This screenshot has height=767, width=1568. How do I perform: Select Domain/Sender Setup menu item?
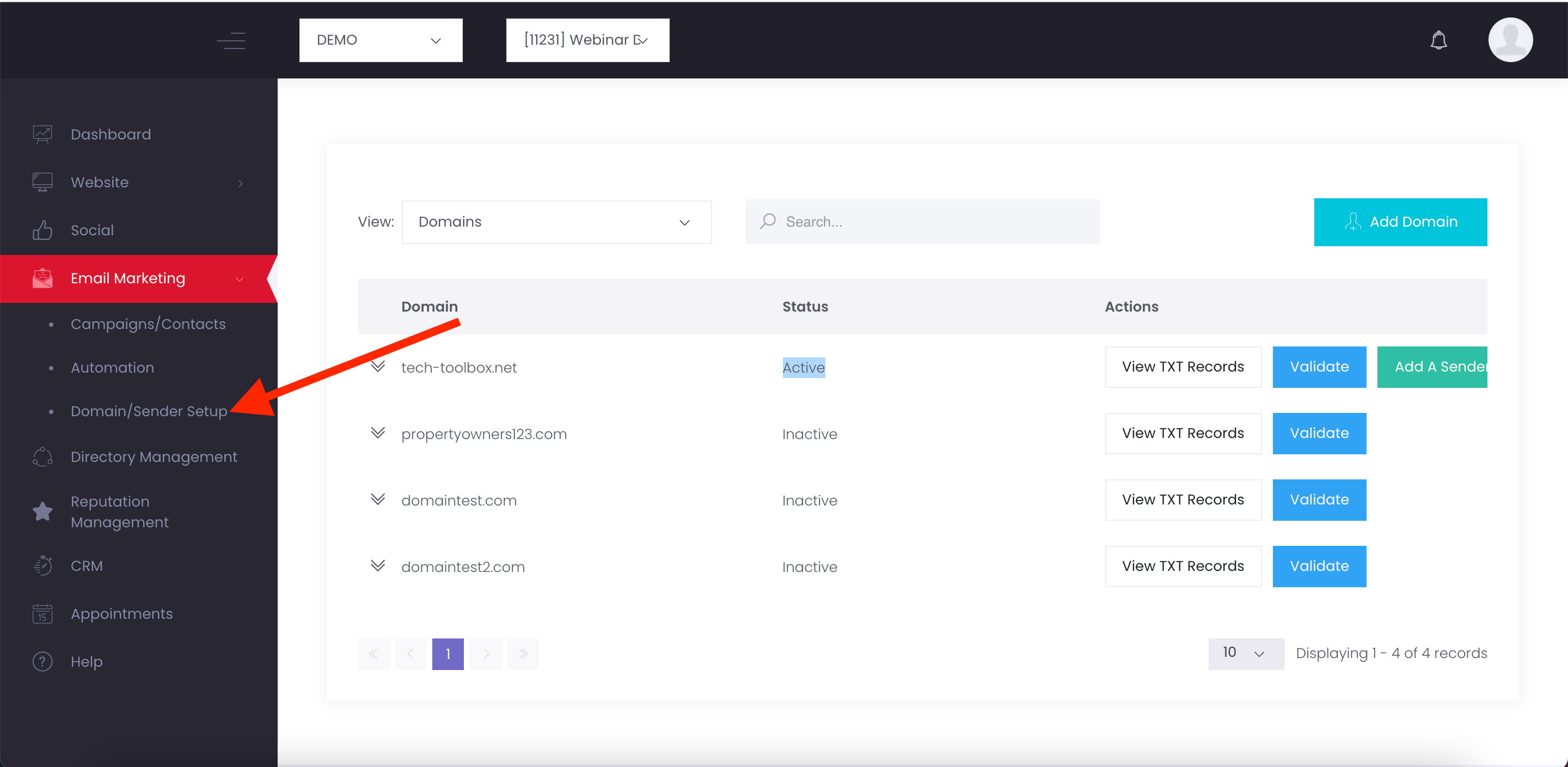point(149,411)
